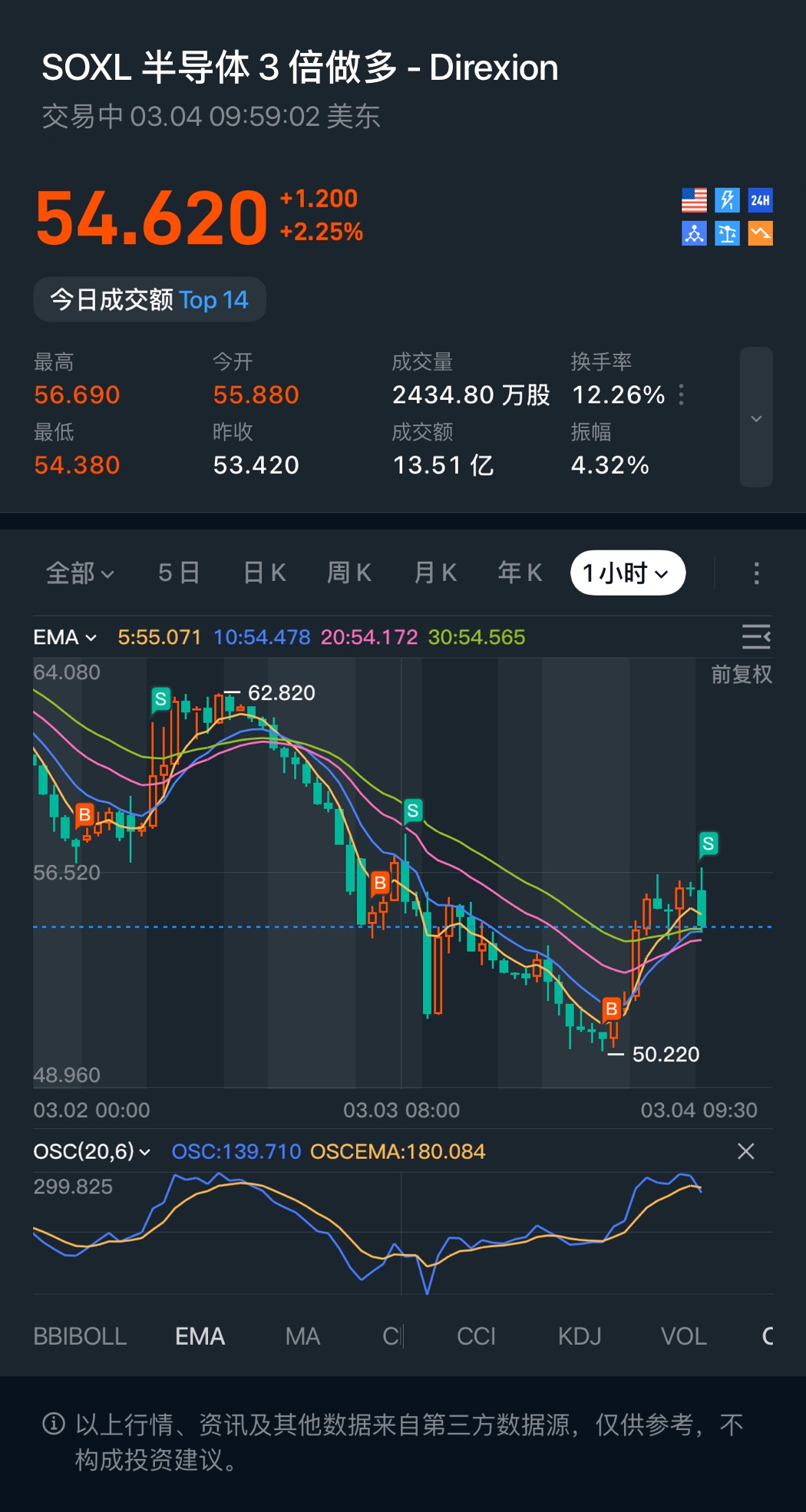
Task: Tap the orange downtrend arrow badge
Action: 760,233
